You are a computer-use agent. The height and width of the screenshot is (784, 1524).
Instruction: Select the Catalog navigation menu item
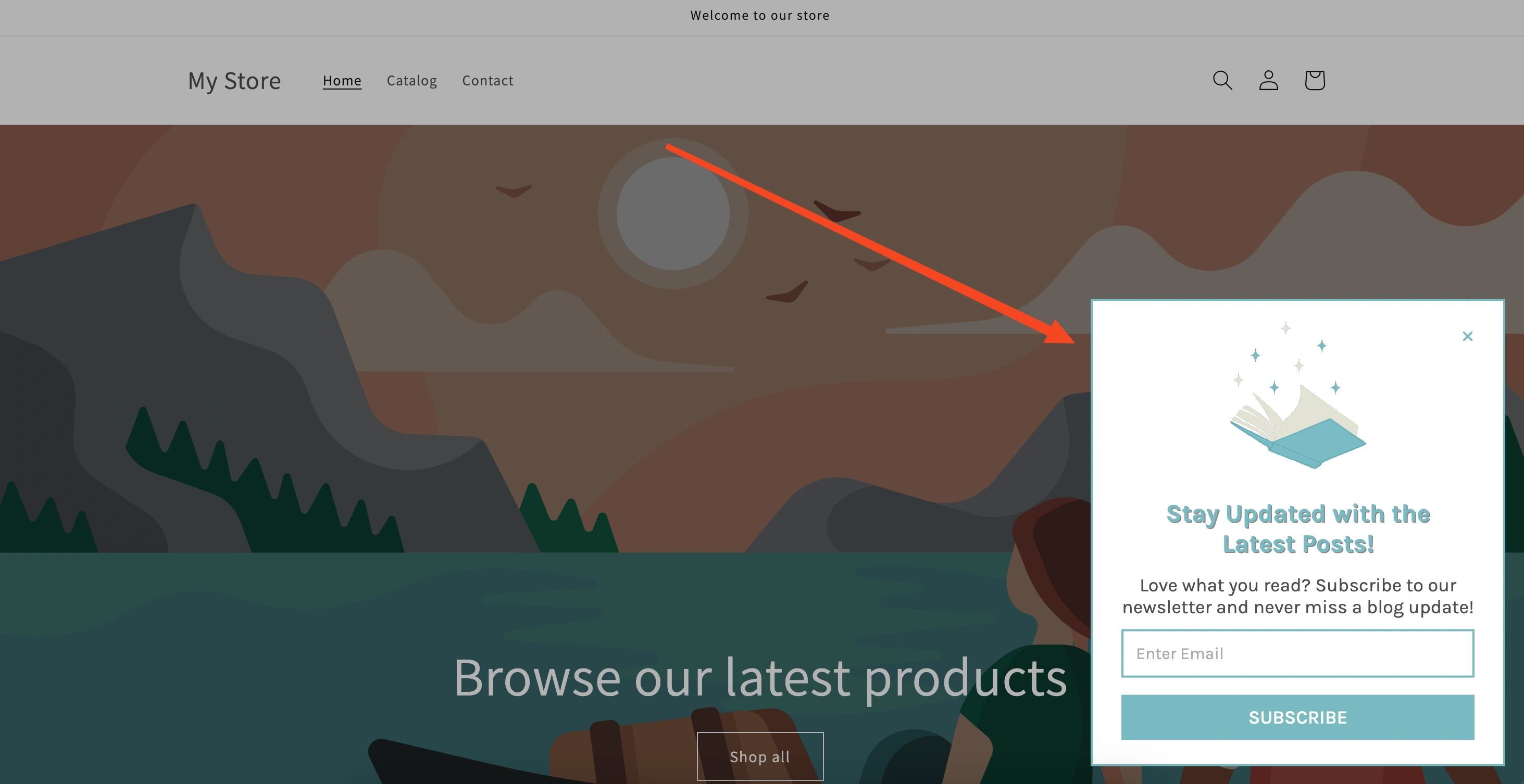[411, 79]
